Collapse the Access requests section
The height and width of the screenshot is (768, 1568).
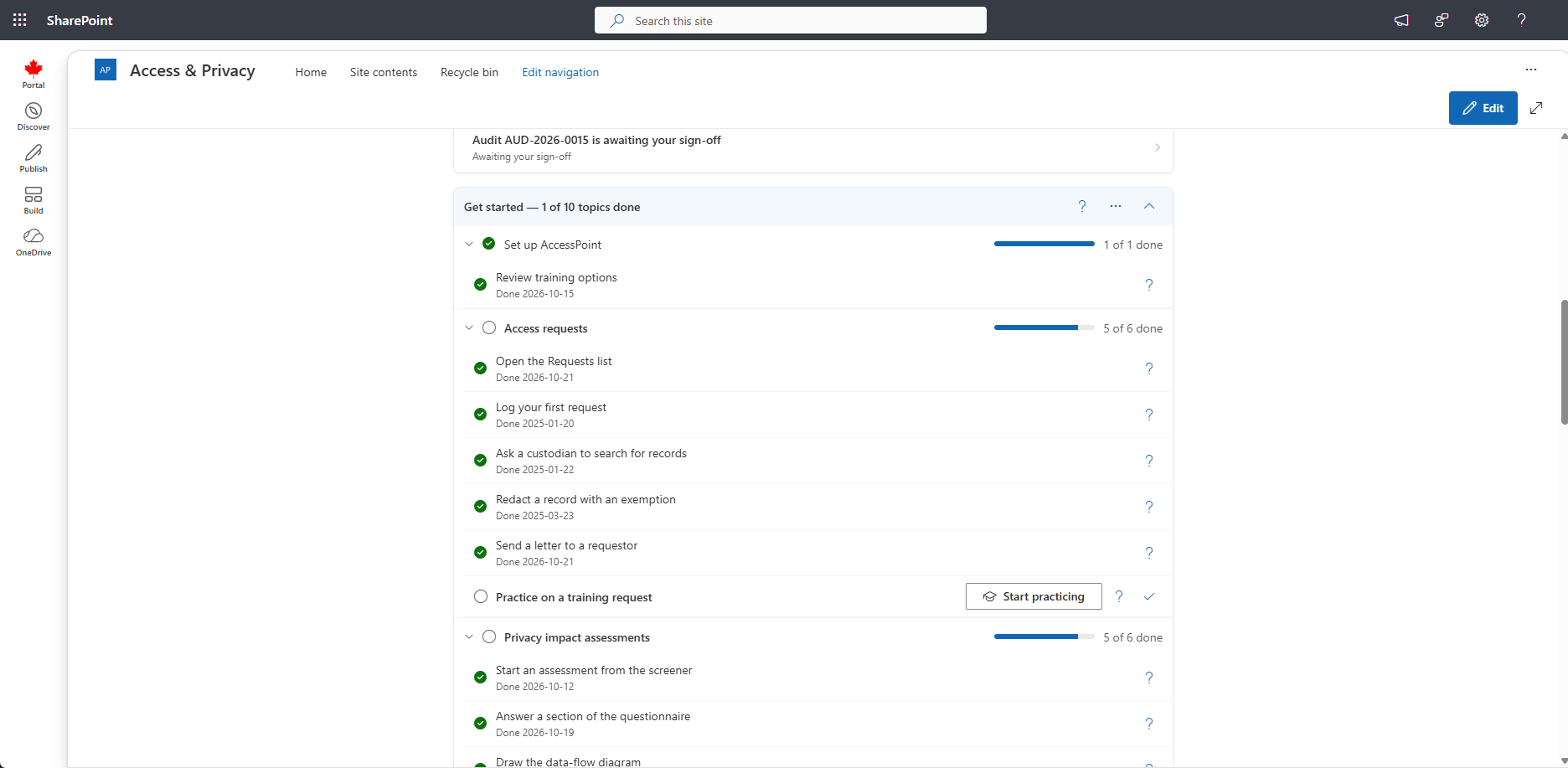pos(469,327)
